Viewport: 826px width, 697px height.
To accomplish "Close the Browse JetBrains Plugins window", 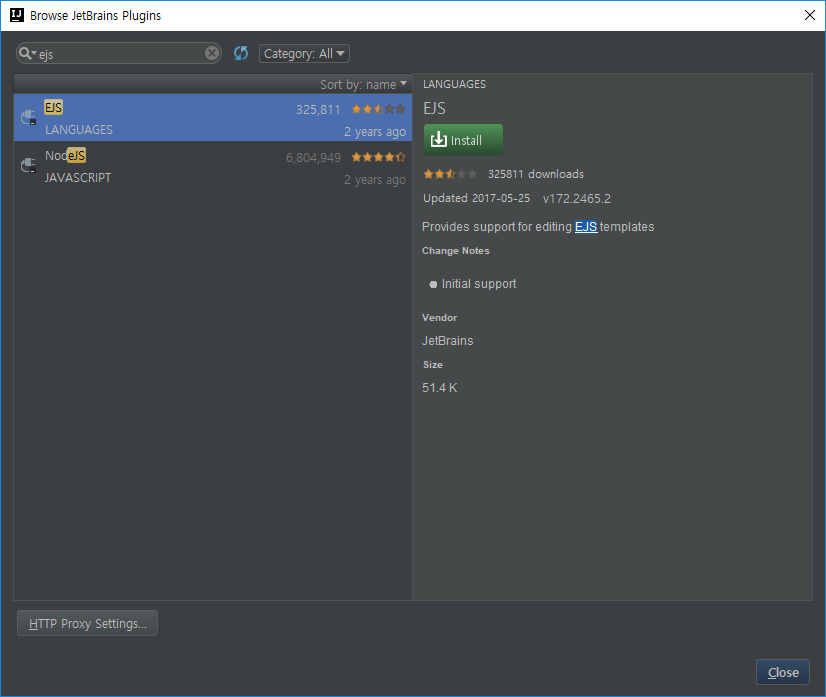I will pos(810,15).
